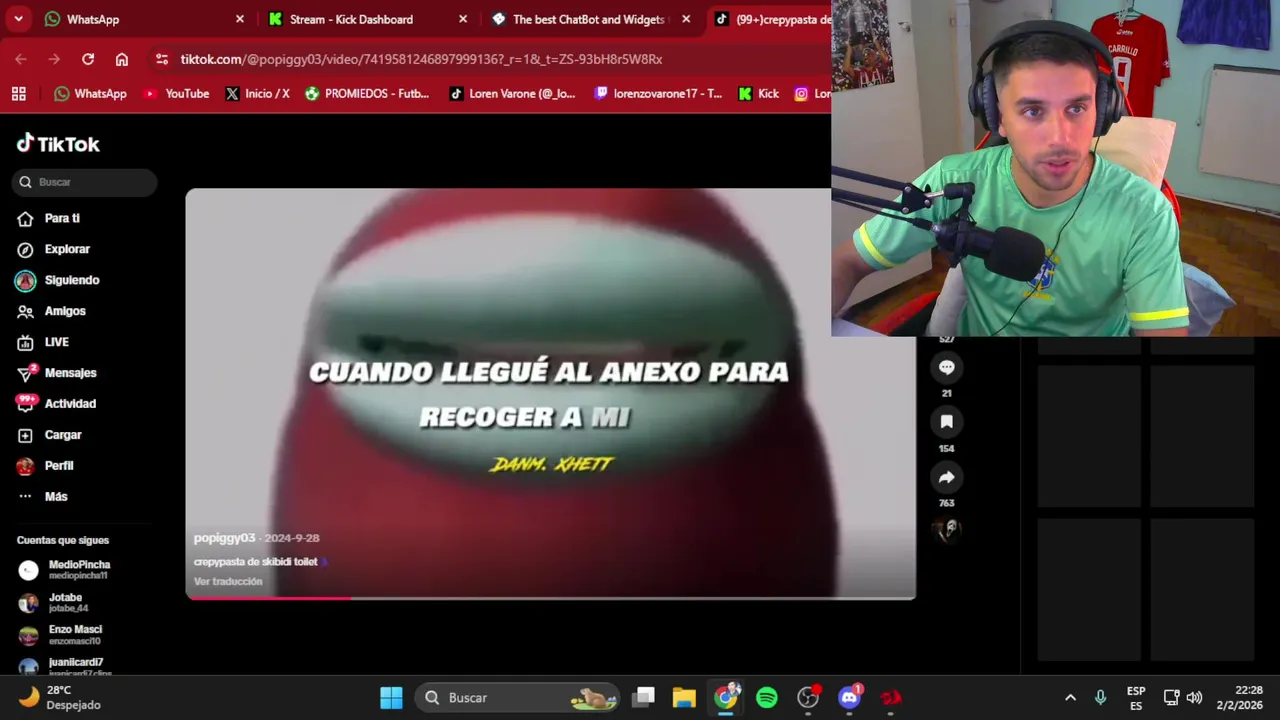The width and height of the screenshot is (1280, 720).
Task: Click the TikTok logo
Action: (x=58, y=144)
